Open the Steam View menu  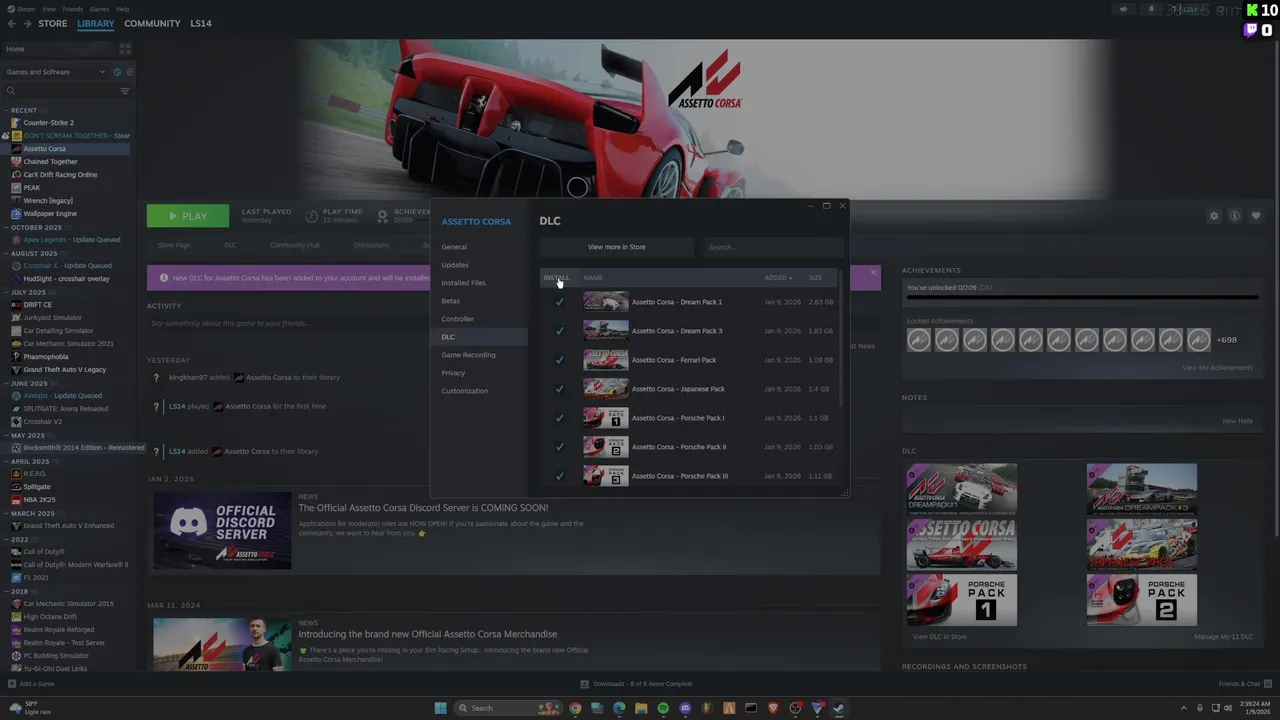(x=49, y=9)
